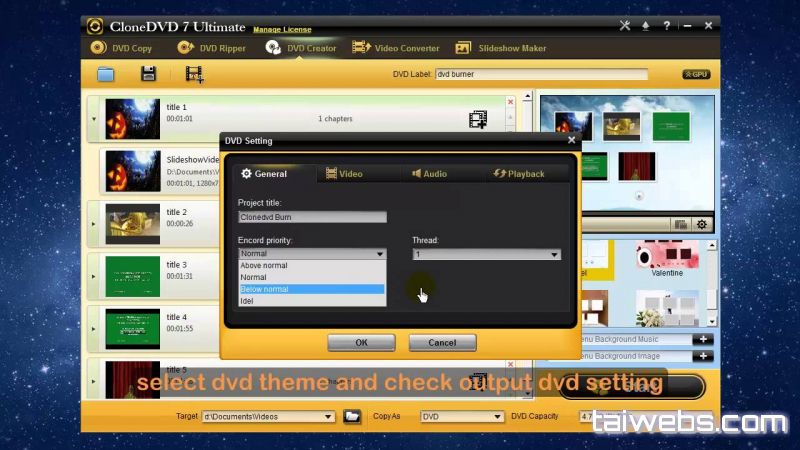Click the add chapter icon on title 1
Screen dimensions: 800x450
click(478, 119)
